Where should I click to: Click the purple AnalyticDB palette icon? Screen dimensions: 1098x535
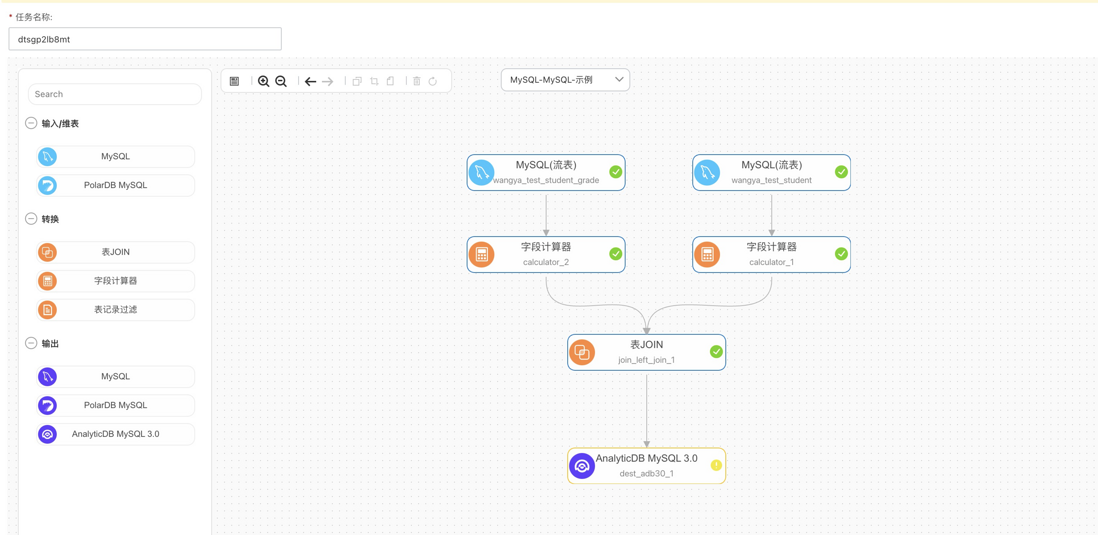point(47,434)
